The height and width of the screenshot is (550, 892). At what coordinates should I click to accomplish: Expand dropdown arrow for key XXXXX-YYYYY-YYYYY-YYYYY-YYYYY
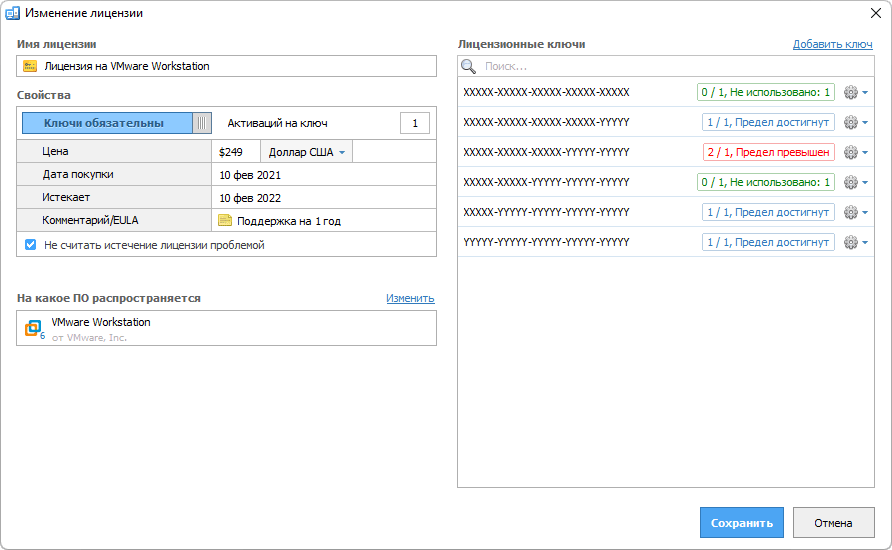(865, 213)
